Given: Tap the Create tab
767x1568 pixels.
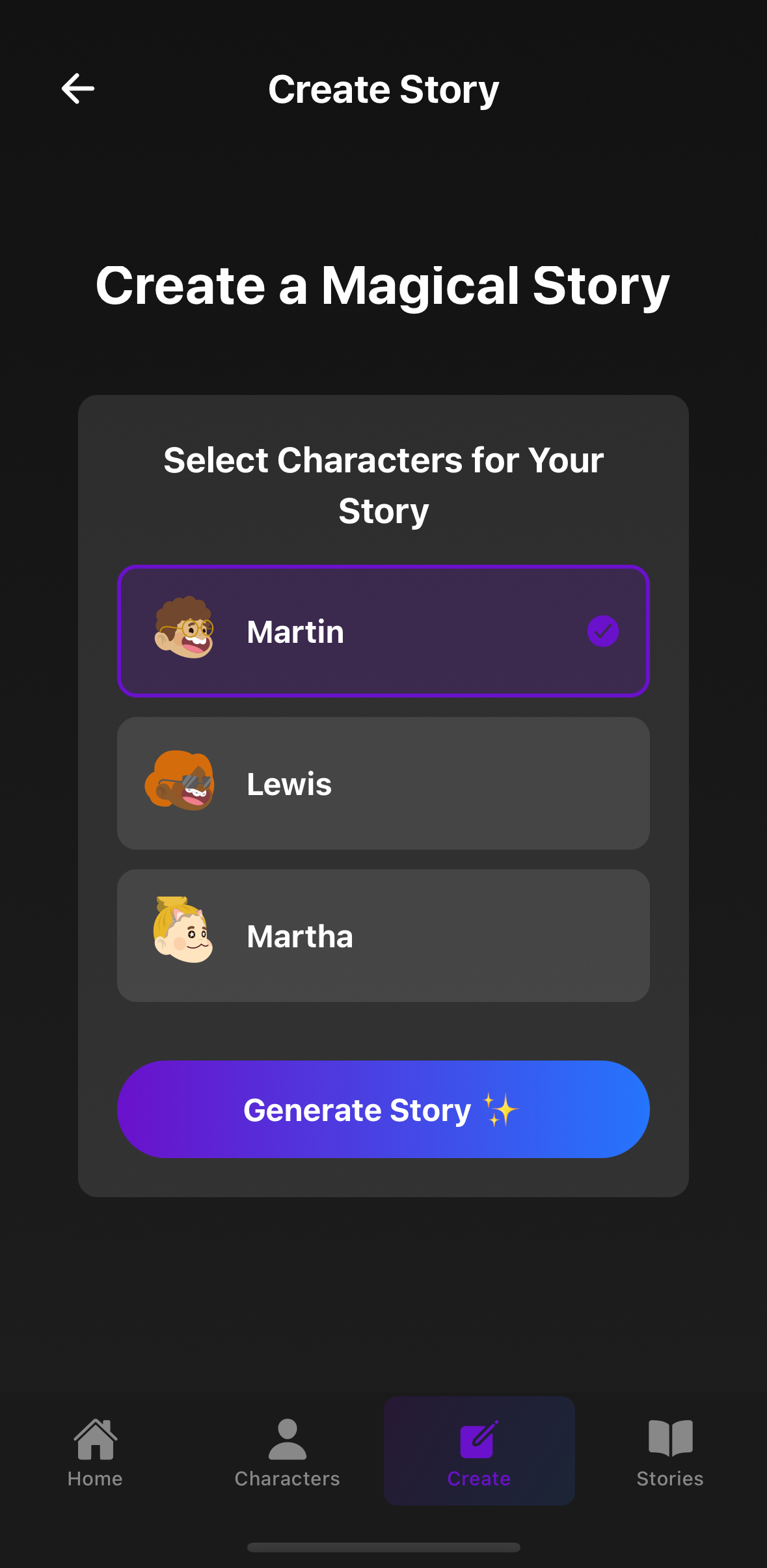Looking at the screenshot, I should tap(479, 1452).
